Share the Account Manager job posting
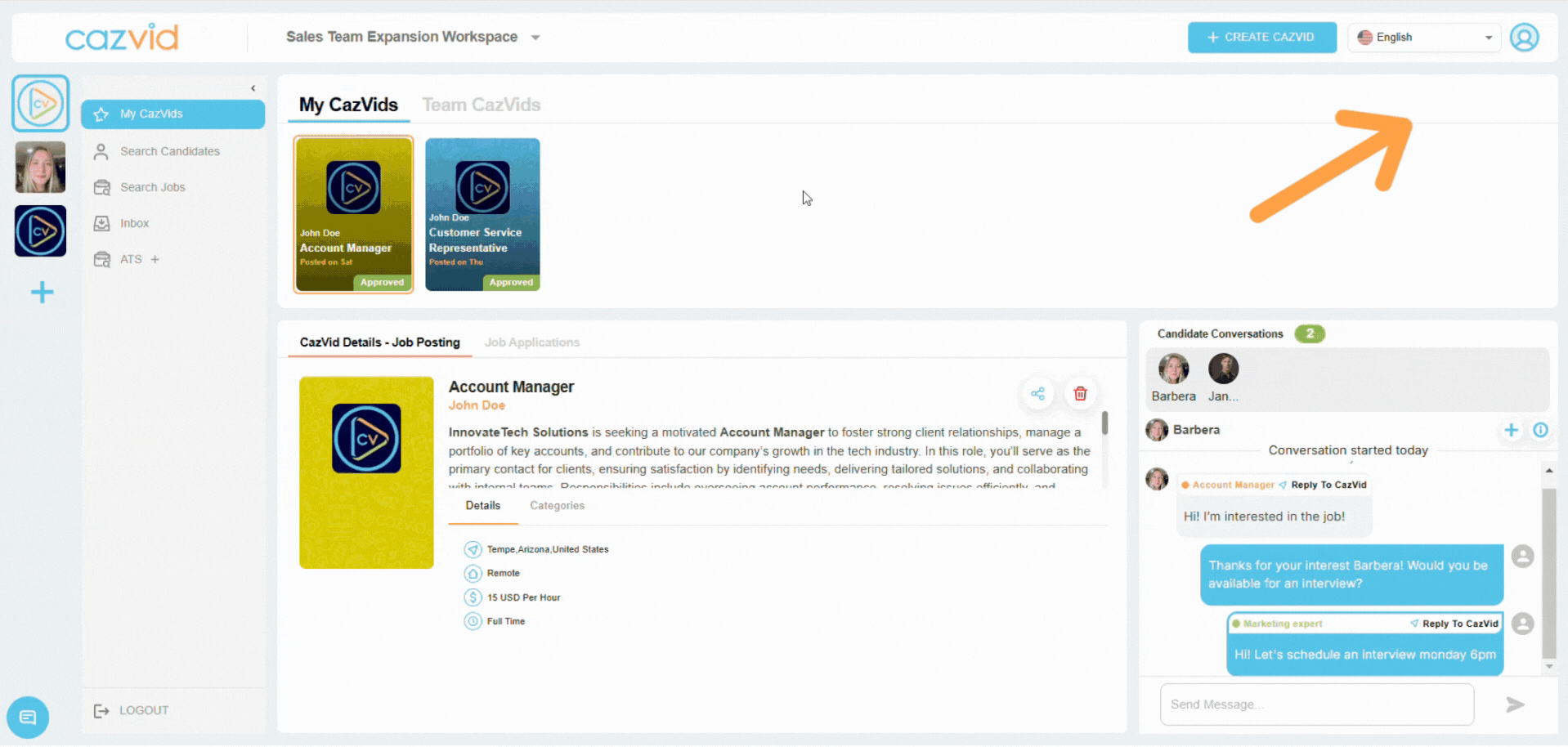 coord(1037,394)
